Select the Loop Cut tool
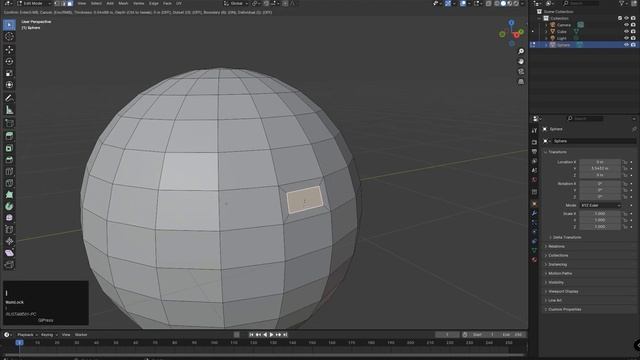 point(9,171)
